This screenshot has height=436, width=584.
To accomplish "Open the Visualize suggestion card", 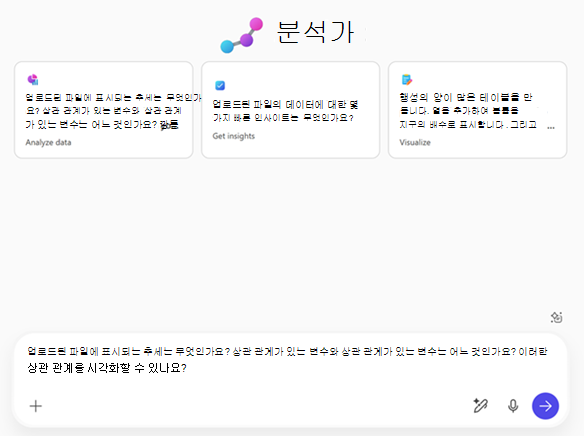I will (477, 110).
